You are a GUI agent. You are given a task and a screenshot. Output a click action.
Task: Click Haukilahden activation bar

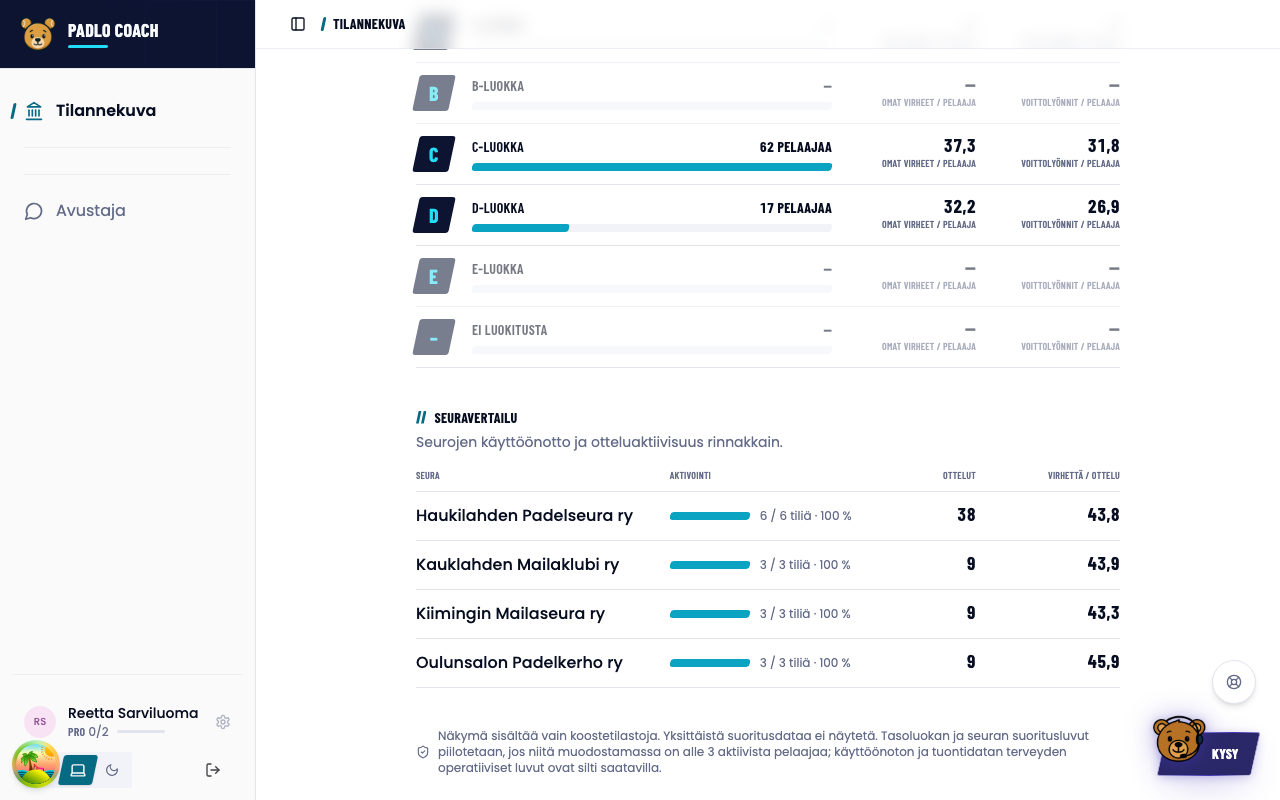click(710, 516)
